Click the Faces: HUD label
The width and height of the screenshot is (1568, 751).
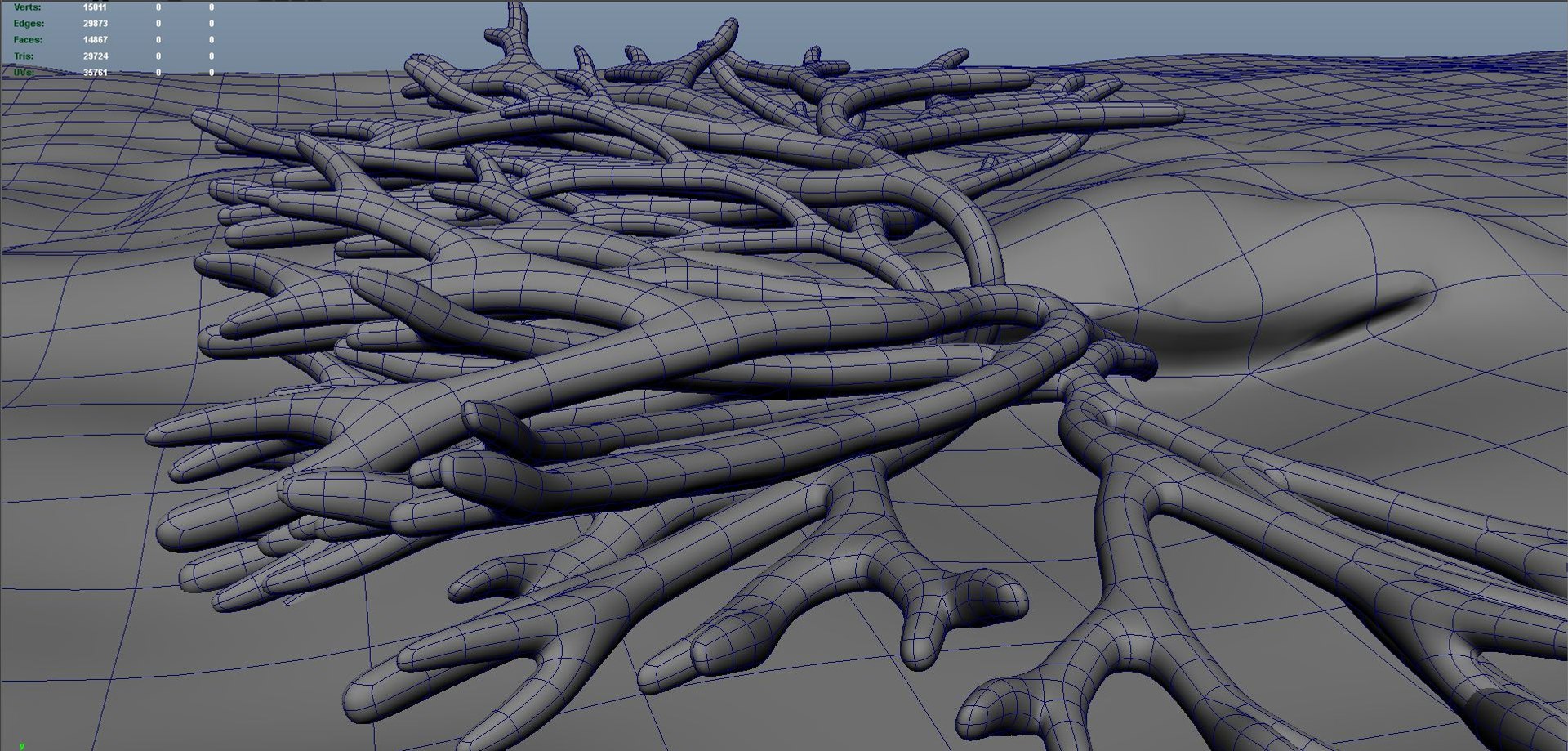[28, 40]
